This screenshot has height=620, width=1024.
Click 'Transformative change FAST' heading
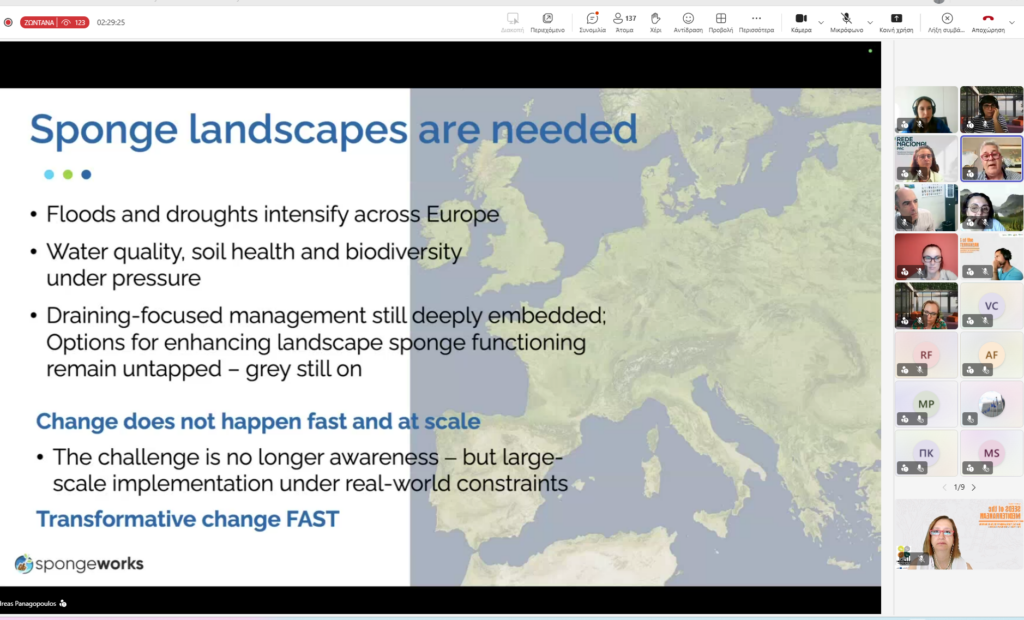point(187,519)
